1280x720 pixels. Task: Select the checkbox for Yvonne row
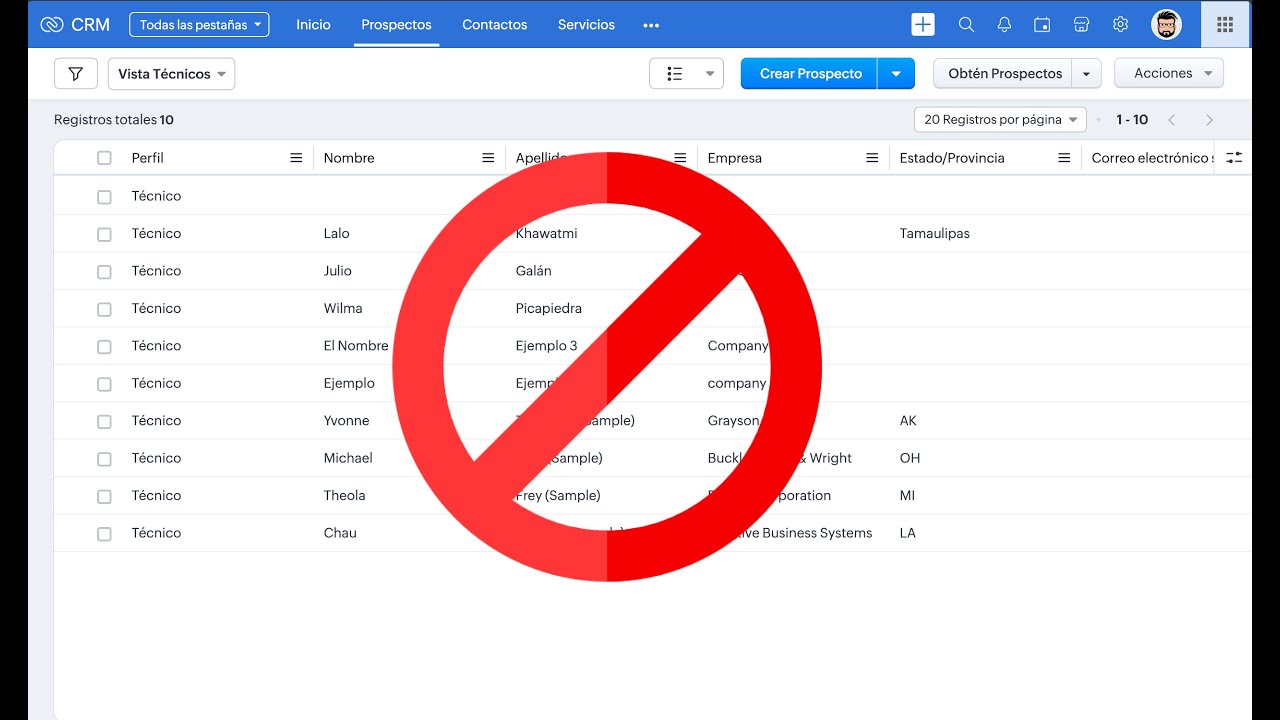click(x=104, y=422)
